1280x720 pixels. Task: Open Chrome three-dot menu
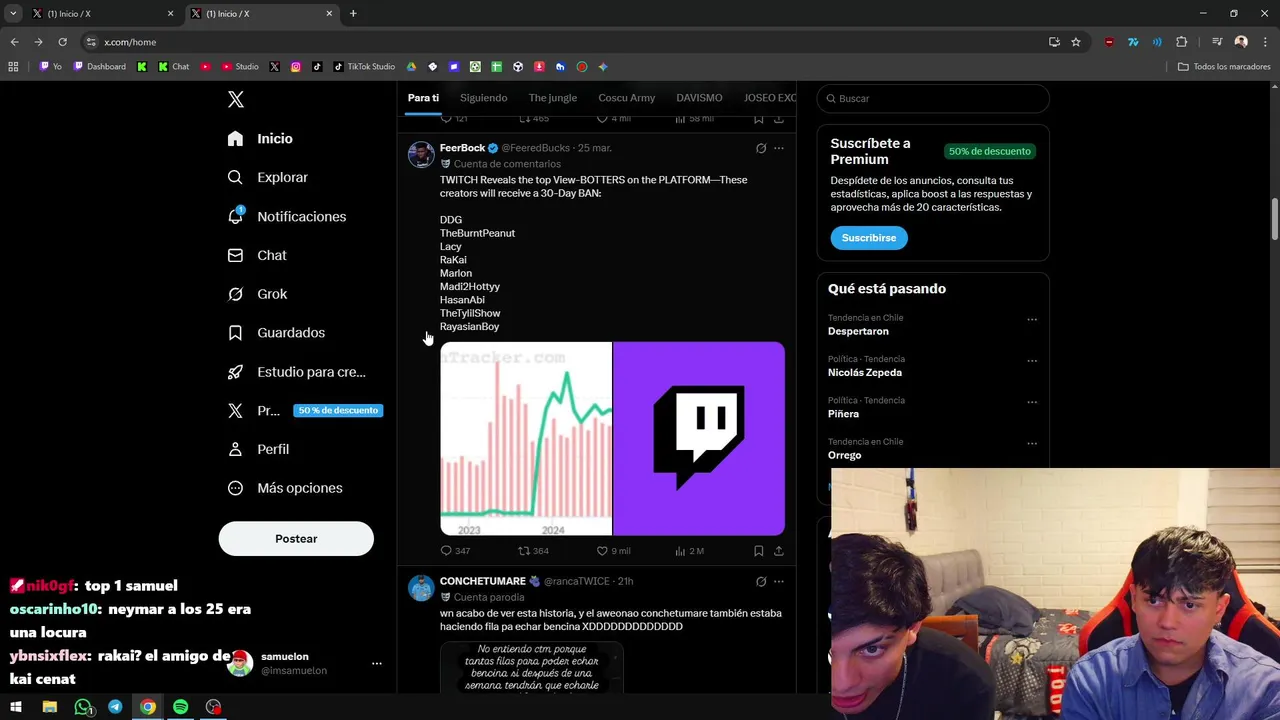pyautogui.click(x=1265, y=42)
